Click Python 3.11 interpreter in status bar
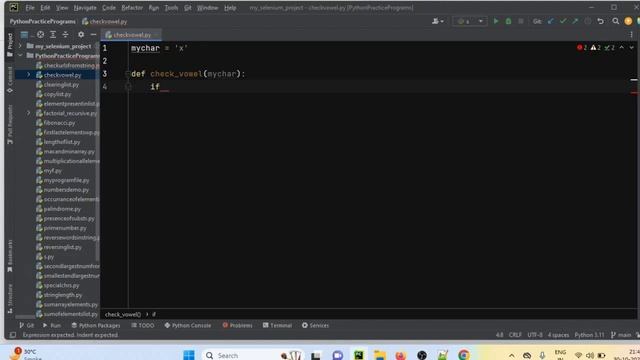Screen dimensions: 640x360 pyautogui.click(x=589, y=335)
